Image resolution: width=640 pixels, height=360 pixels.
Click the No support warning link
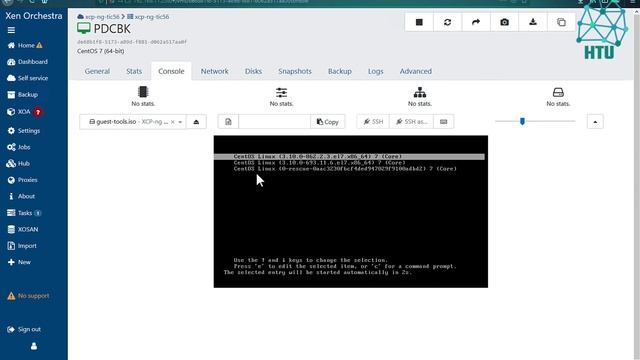click(28, 296)
